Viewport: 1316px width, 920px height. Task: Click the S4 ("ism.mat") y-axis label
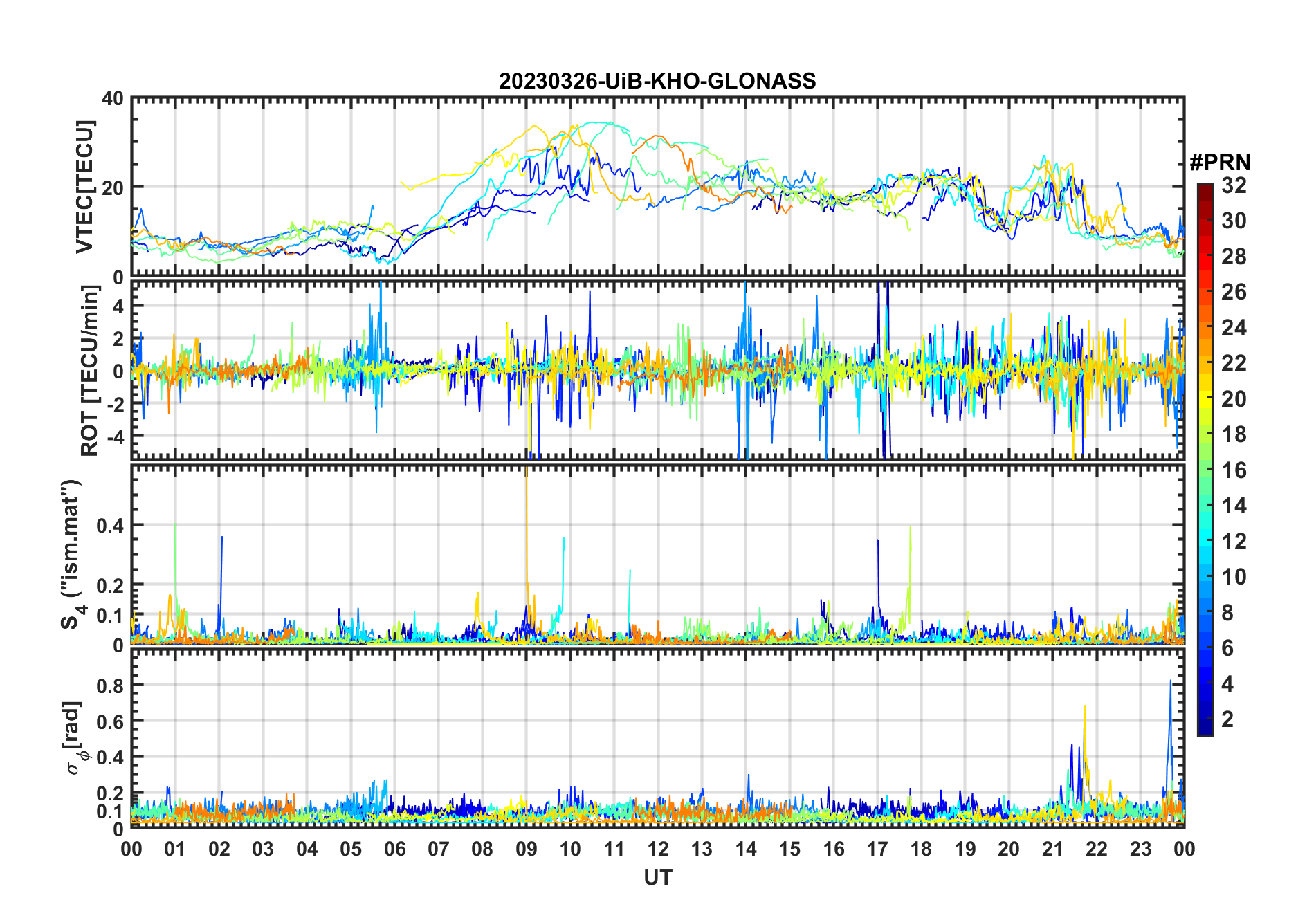(x=72, y=554)
